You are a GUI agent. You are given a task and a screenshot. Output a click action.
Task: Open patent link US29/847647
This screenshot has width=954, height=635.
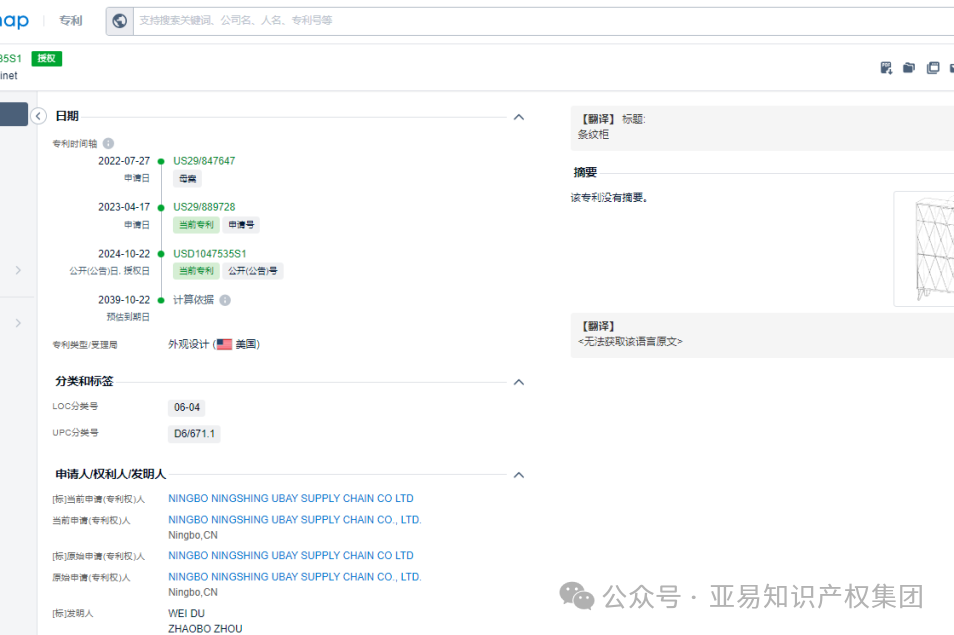click(x=203, y=160)
